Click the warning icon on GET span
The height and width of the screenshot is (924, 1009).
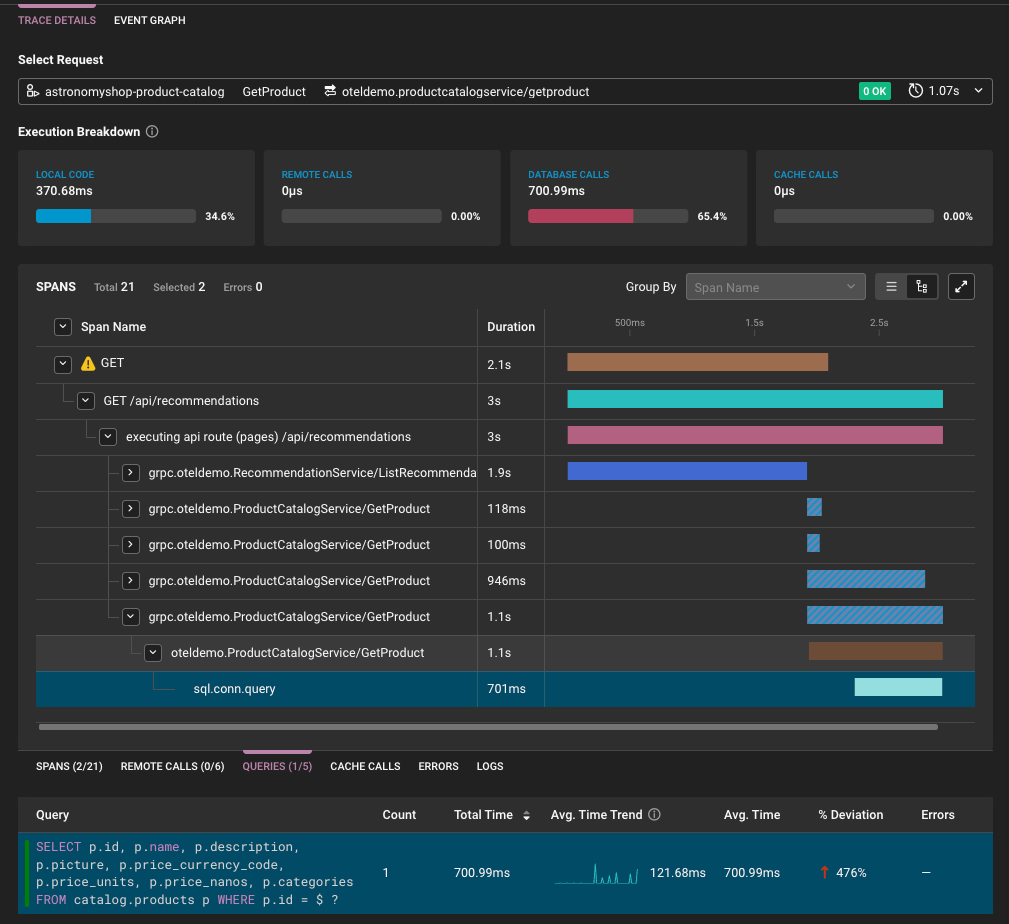[88, 364]
